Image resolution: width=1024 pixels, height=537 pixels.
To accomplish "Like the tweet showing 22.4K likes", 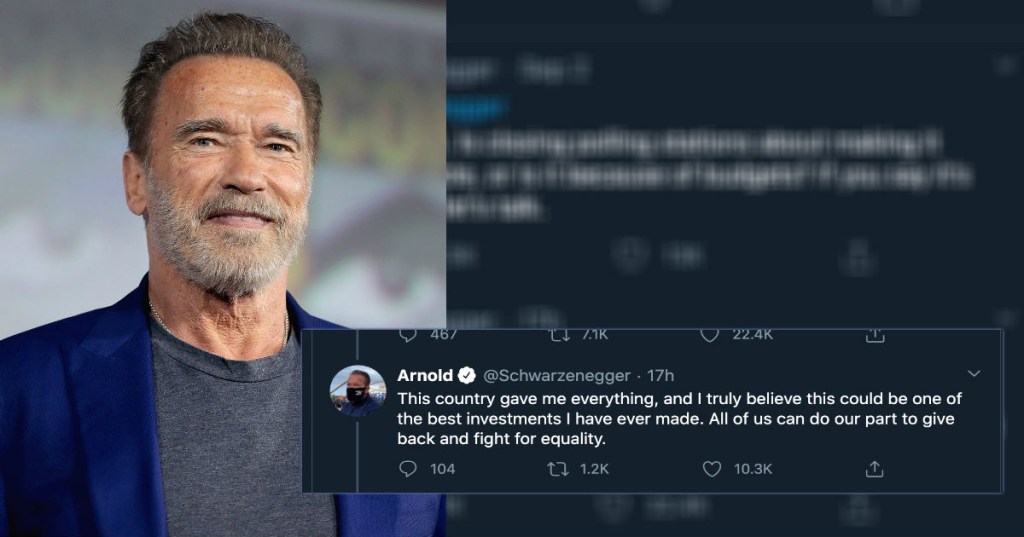I will click(x=711, y=335).
